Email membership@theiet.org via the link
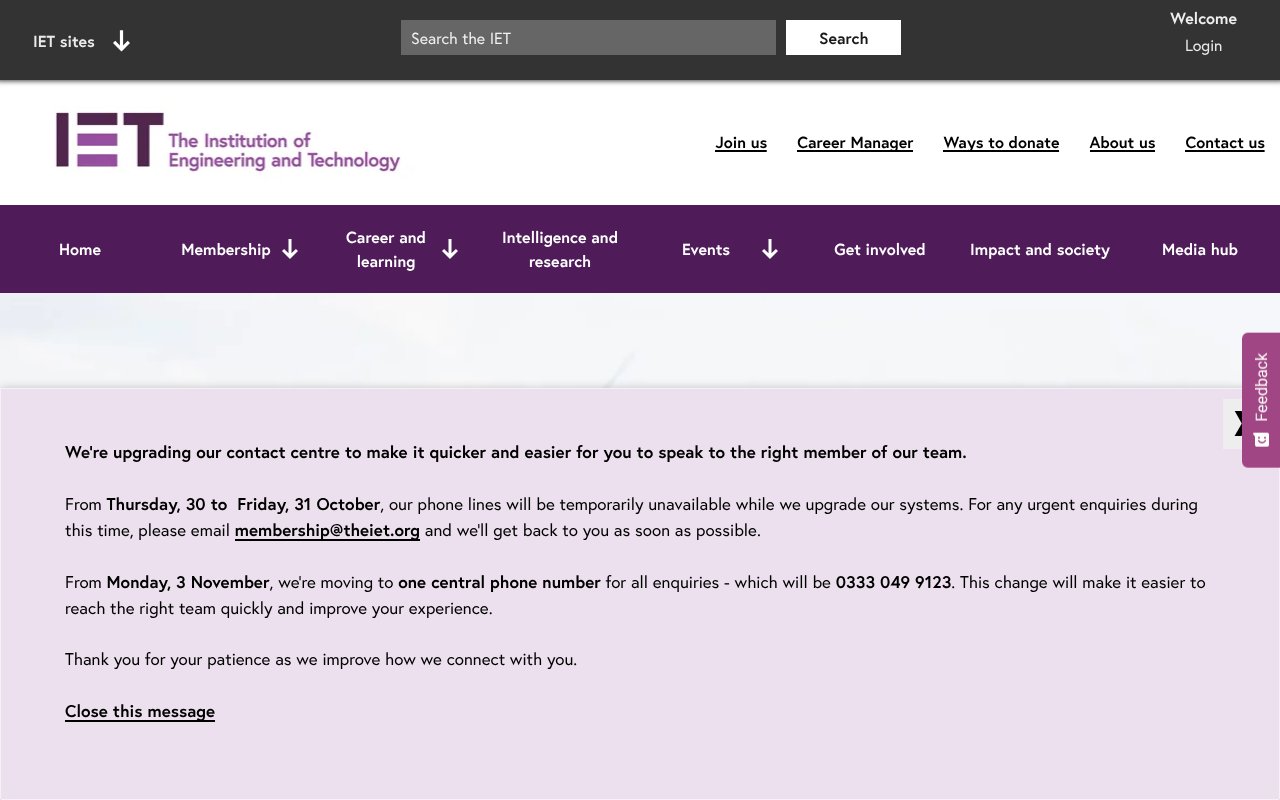 point(327,530)
